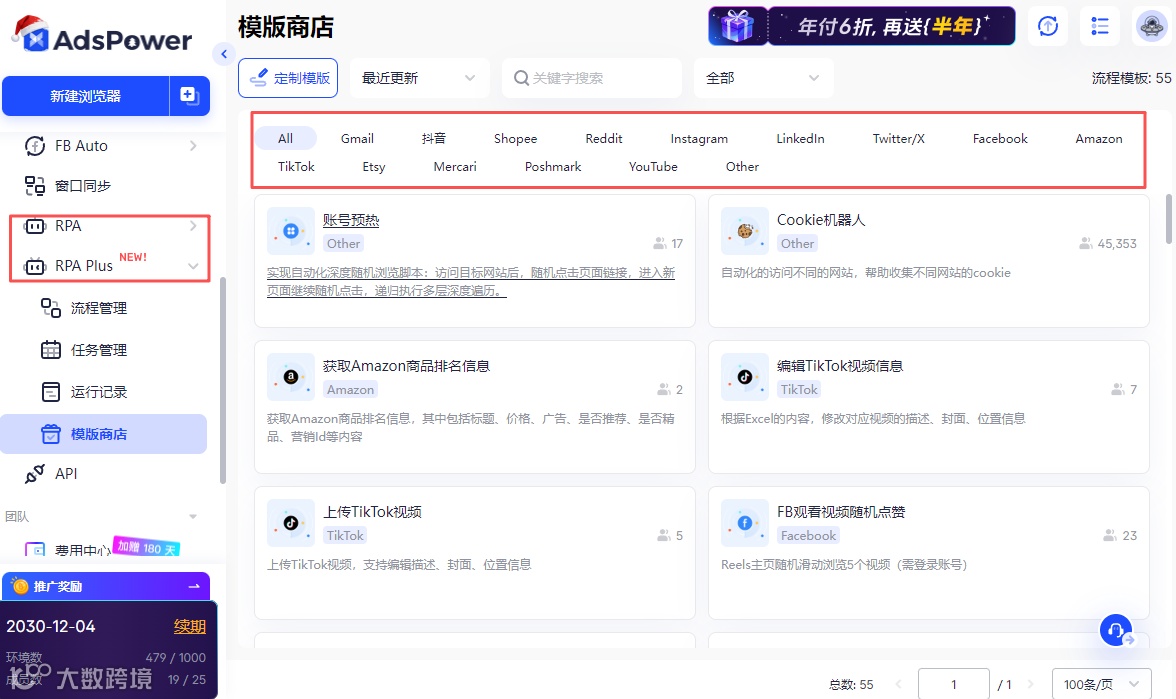Open the 年付6折 promotion banner

click(x=891, y=26)
